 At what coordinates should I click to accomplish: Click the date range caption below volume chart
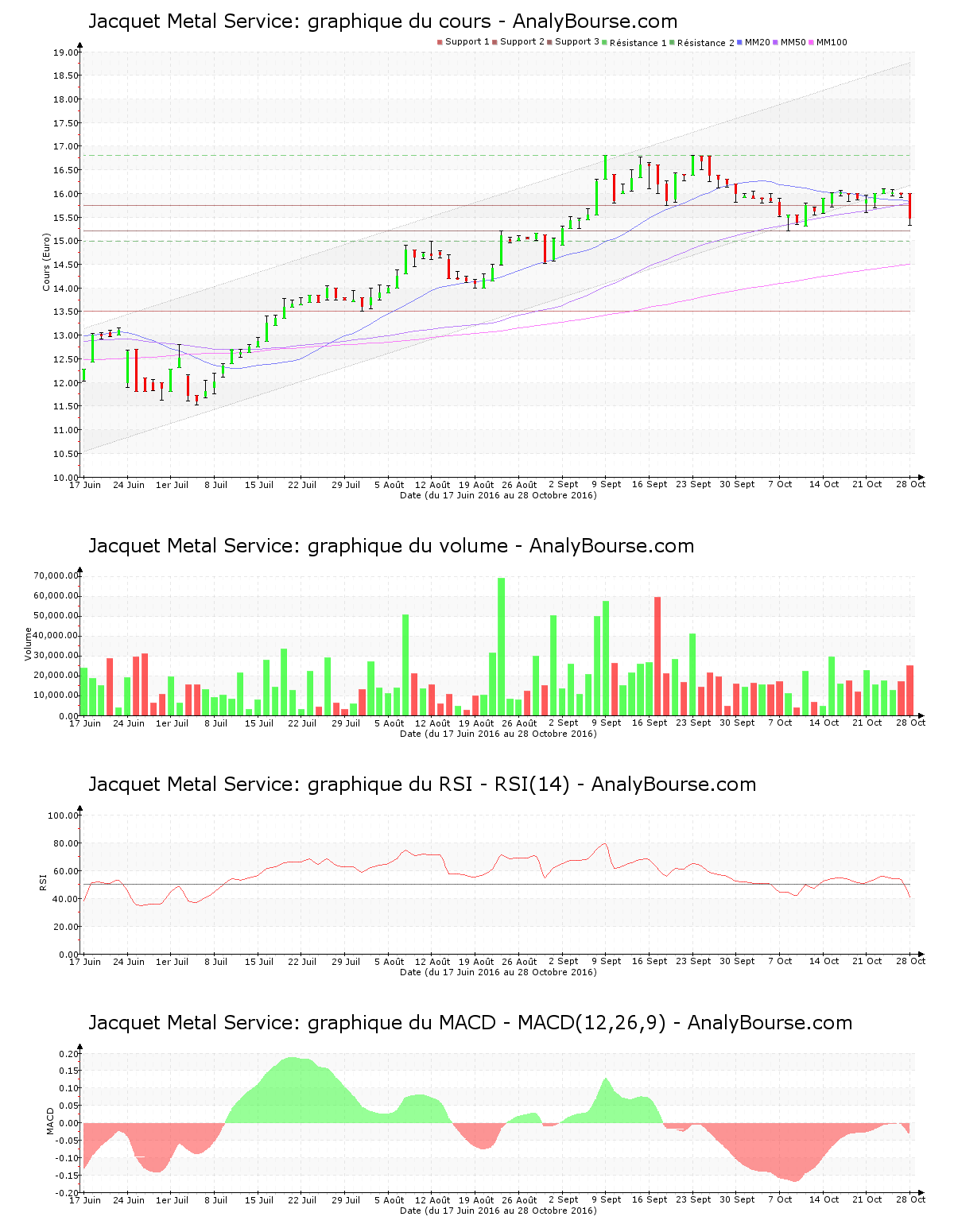(498, 734)
